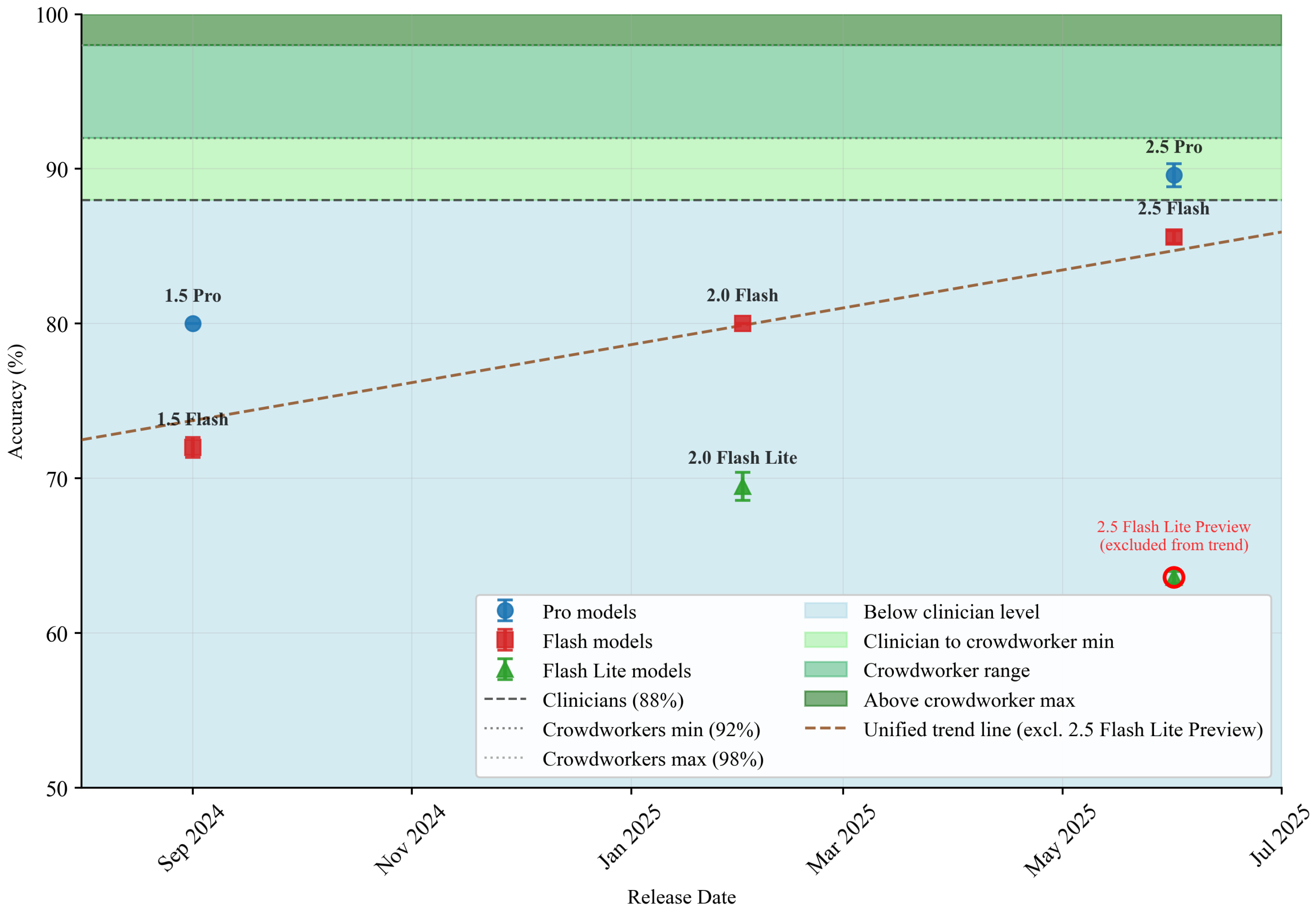Click the Pro models legend marker icon
Screen dimensions: 1316x912
pyautogui.click(x=505, y=611)
